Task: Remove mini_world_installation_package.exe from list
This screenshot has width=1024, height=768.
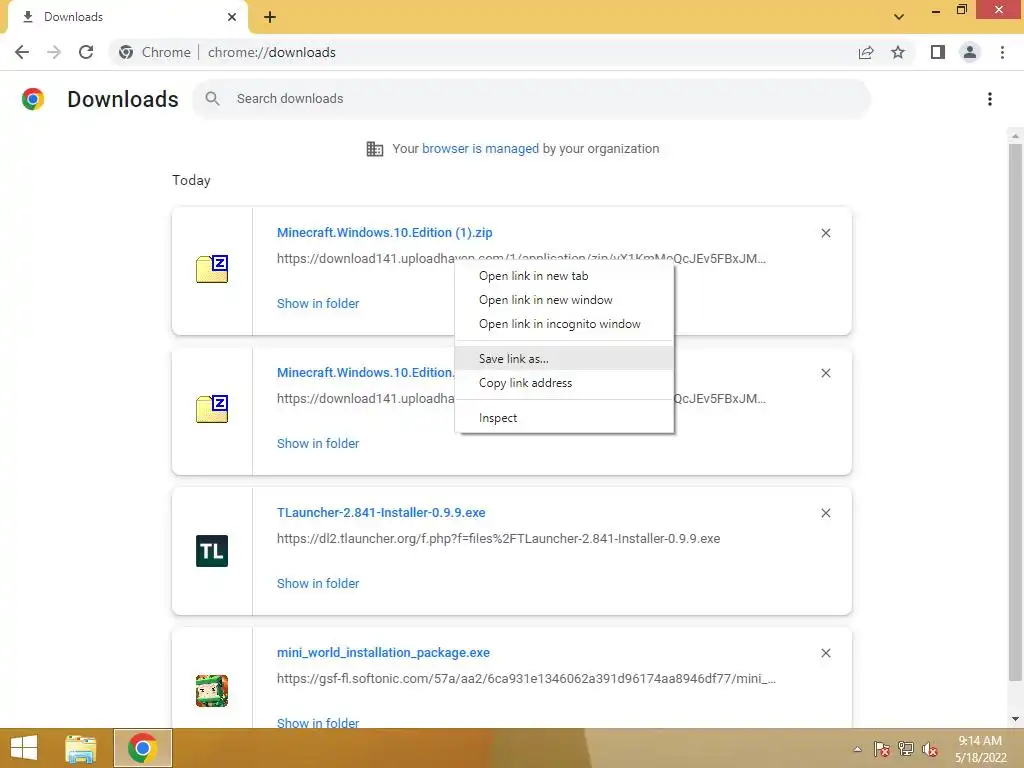Action: 825,653
